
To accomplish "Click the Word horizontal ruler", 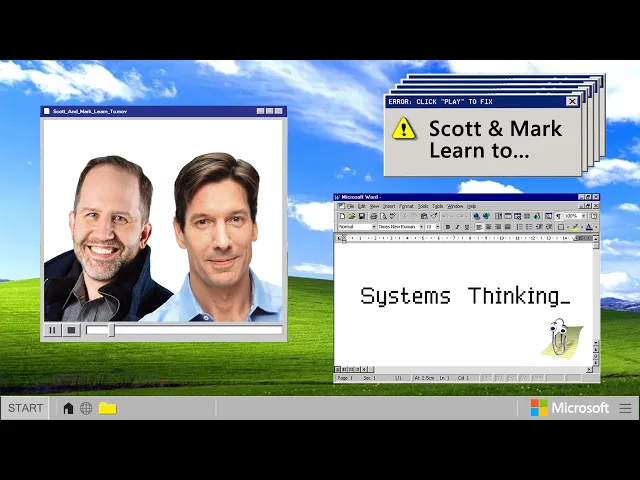I will coord(464,238).
